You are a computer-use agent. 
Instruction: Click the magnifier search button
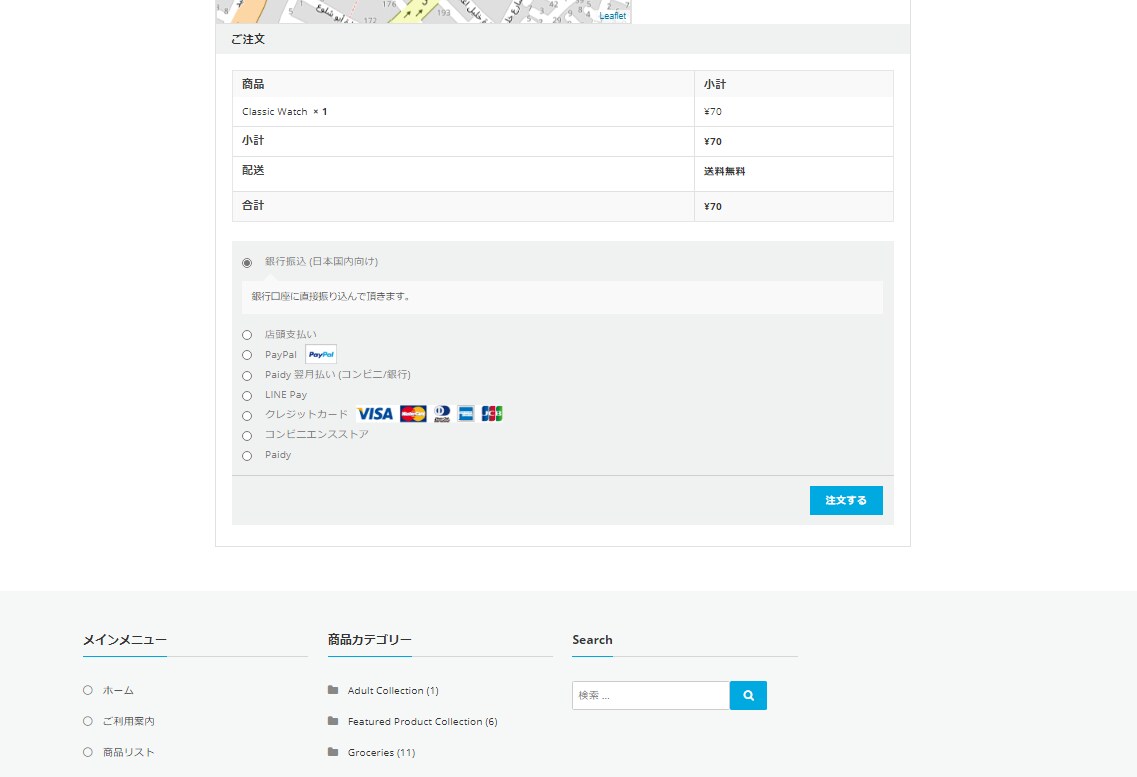pyautogui.click(x=748, y=696)
